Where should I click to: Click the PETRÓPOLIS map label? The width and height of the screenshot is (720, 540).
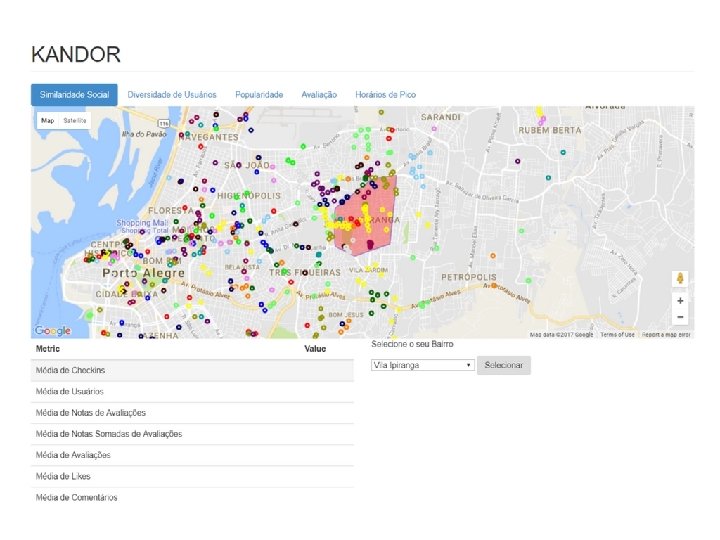tap(469, 277)
